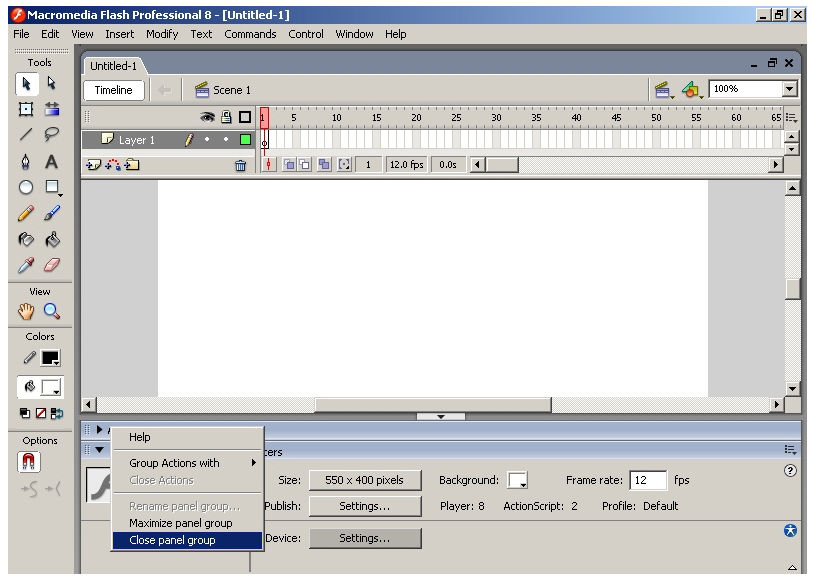Toggle Onion Skin Outlines button
Viewport: 819px width, 579px height.
[x=305, y=165]
